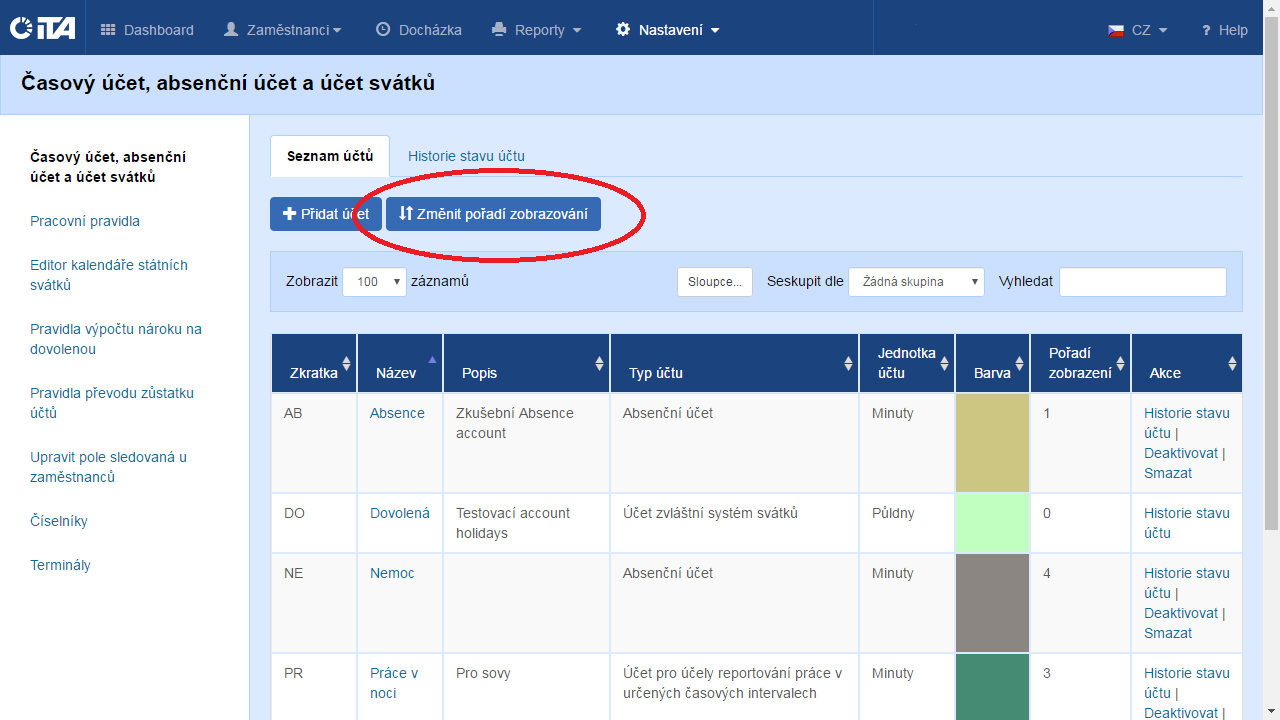
Task: Sort table by Název column arrow
Action: tap(433, 360)
